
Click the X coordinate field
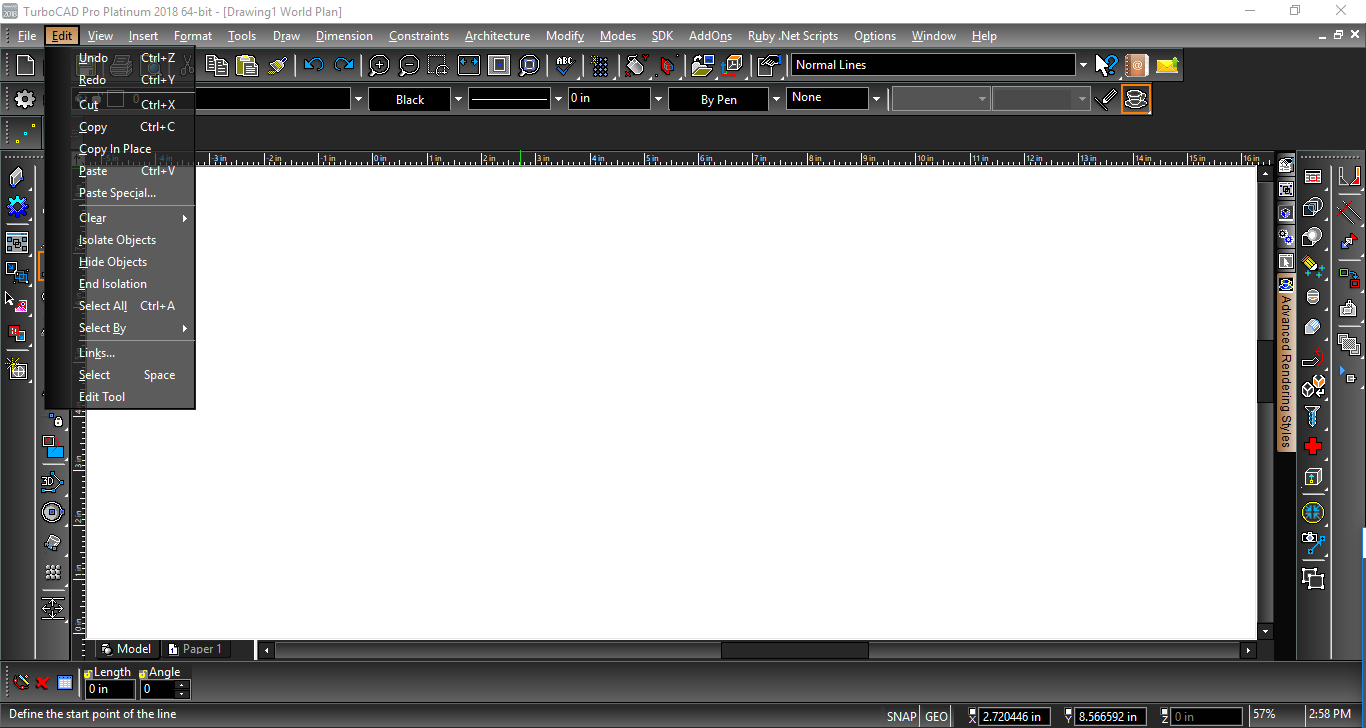click(1015, 716)
